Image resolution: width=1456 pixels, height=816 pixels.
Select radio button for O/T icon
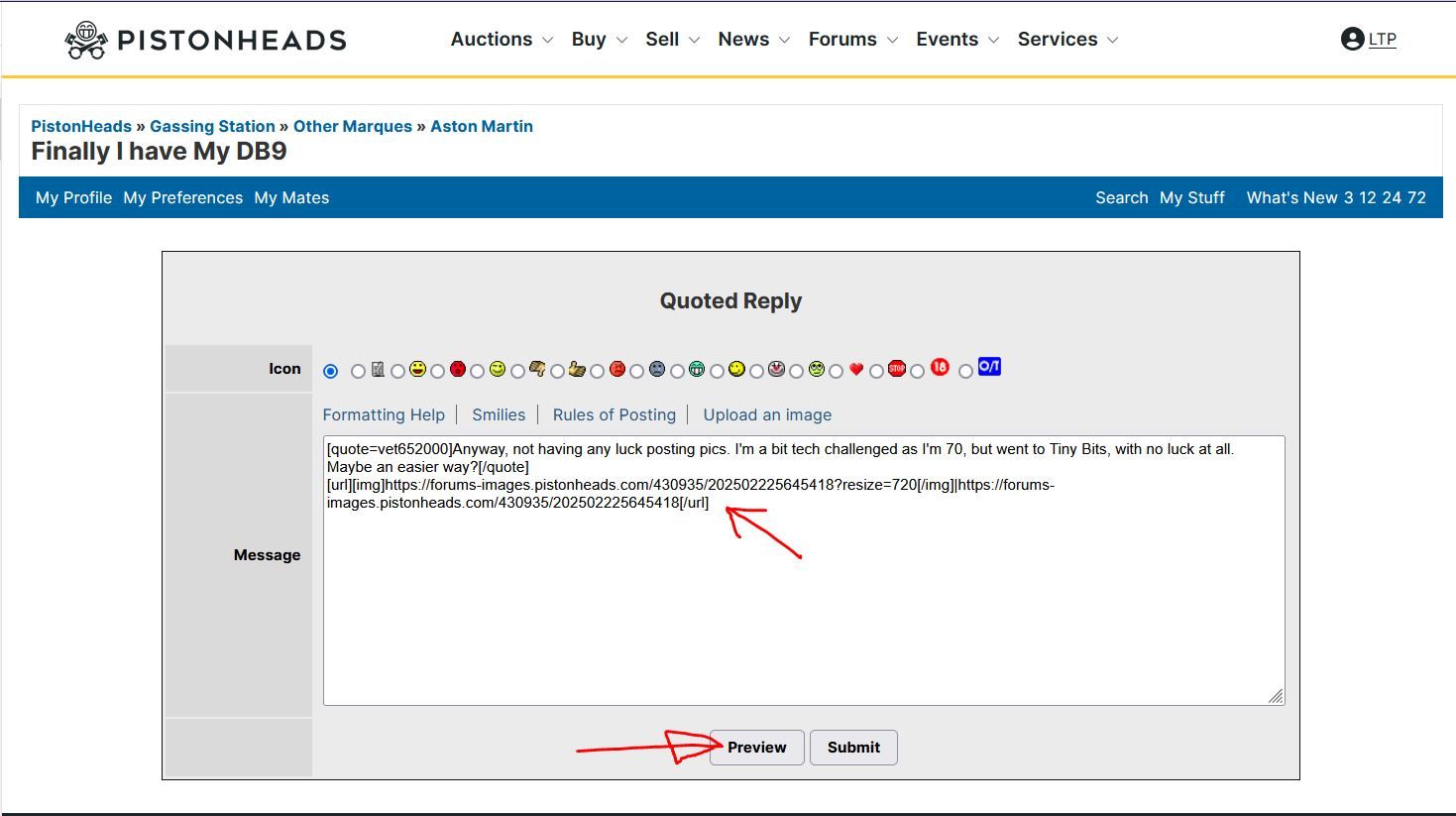click(965, 372)
